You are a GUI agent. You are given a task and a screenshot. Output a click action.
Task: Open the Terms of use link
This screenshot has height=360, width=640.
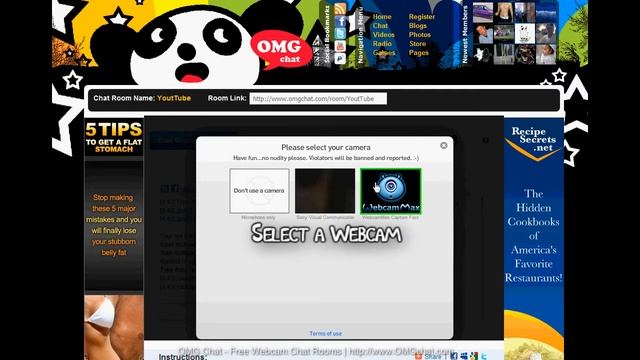[x=325, y=333]
